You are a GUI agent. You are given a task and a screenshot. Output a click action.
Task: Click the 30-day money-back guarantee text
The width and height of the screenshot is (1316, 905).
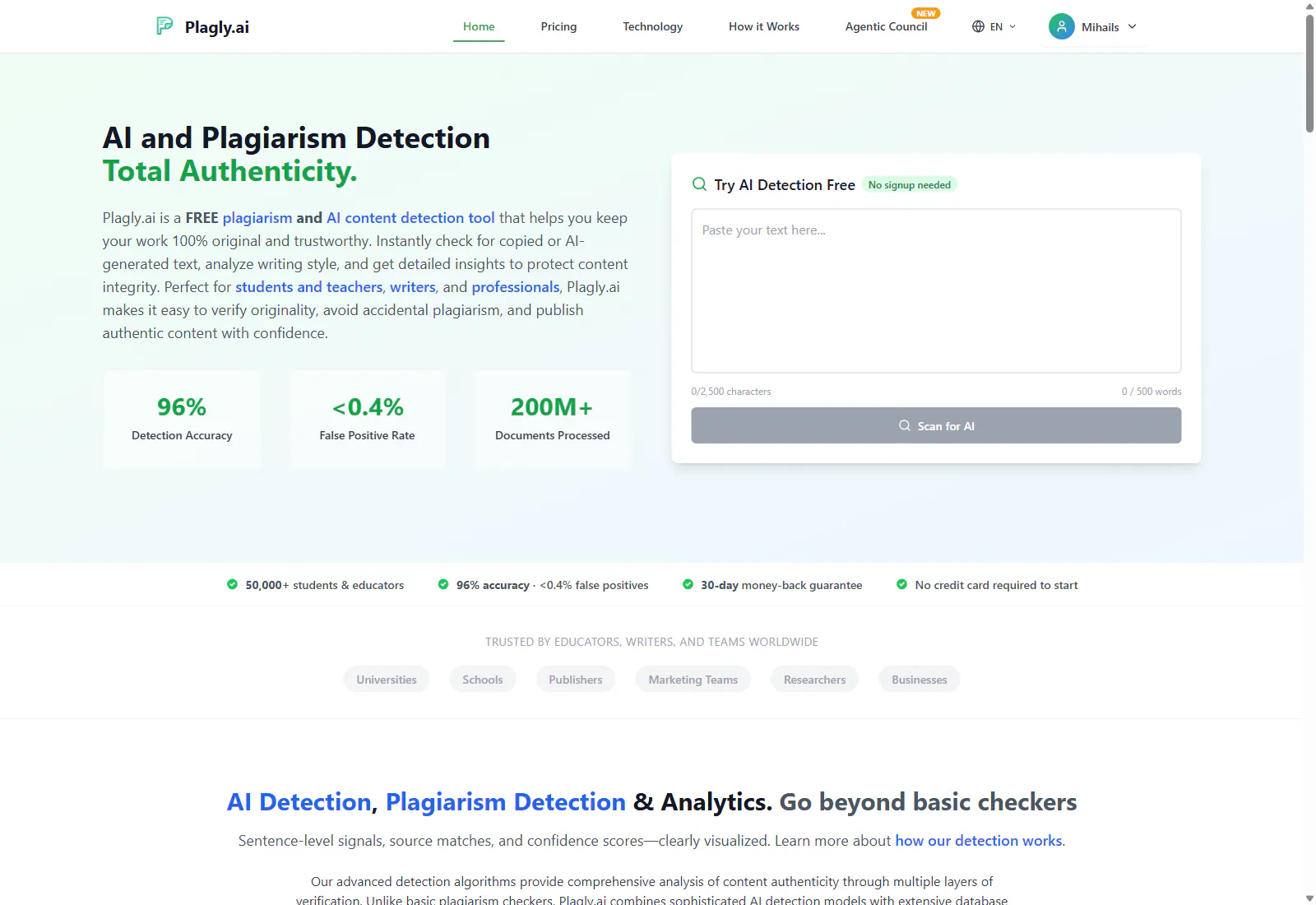[781, 585]
